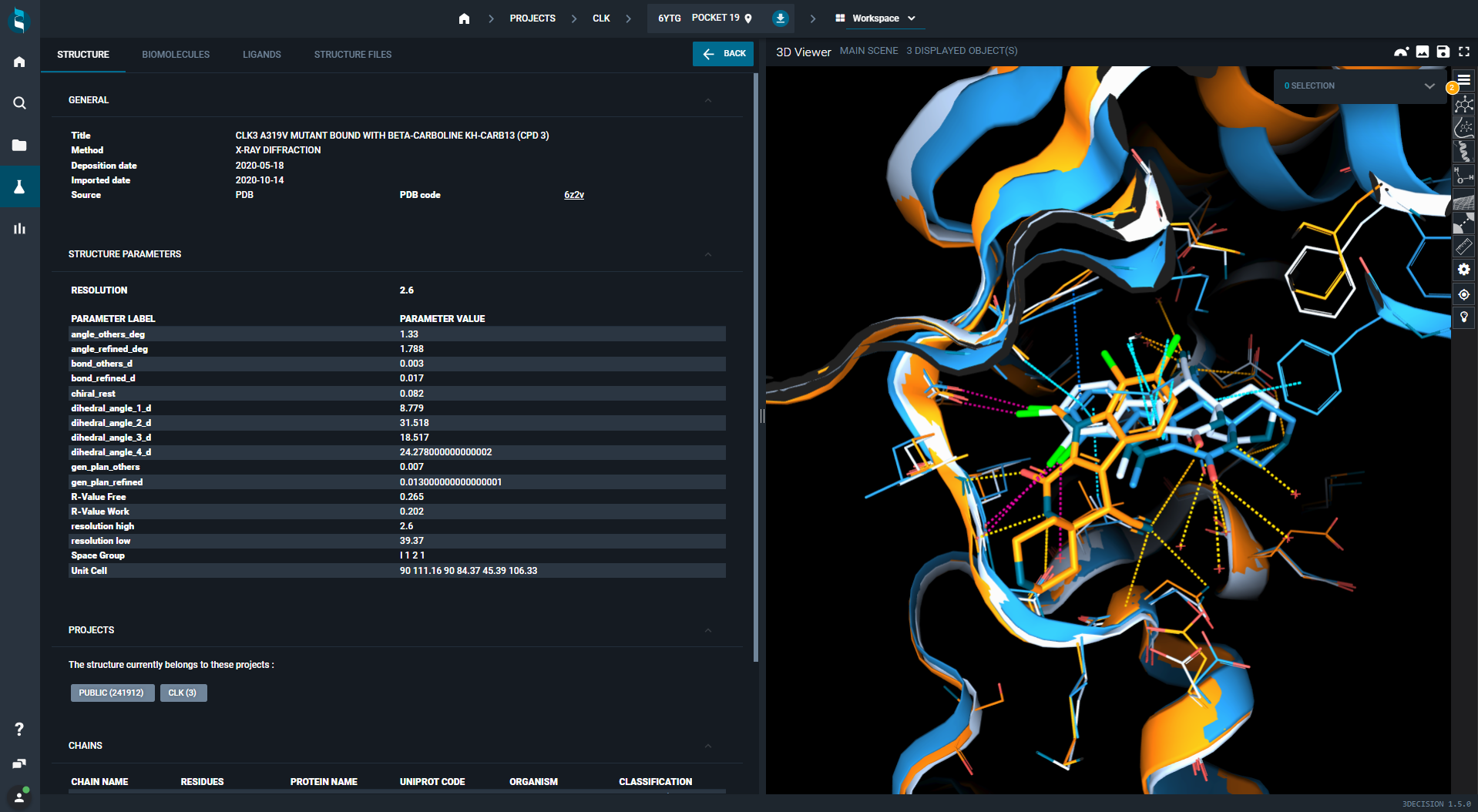The image size is (1478, 812).
Task: Click the pocket location pin icon
Action: [x=748, y=18]
